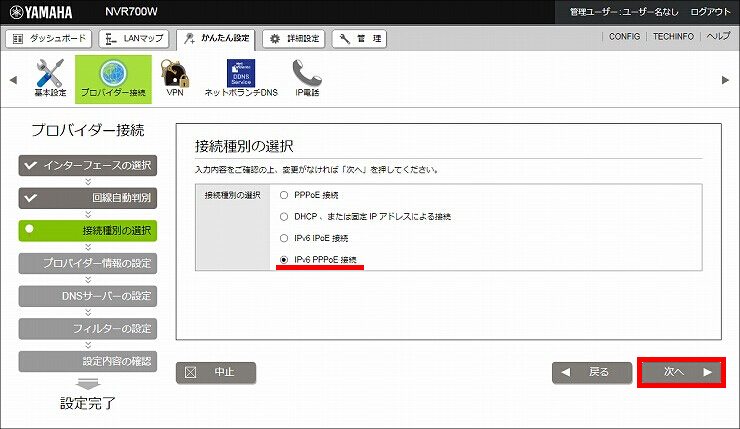Open the かんたん設定 tab
The height and width of the screenshot is (429, 740).
tap(216, 39)
